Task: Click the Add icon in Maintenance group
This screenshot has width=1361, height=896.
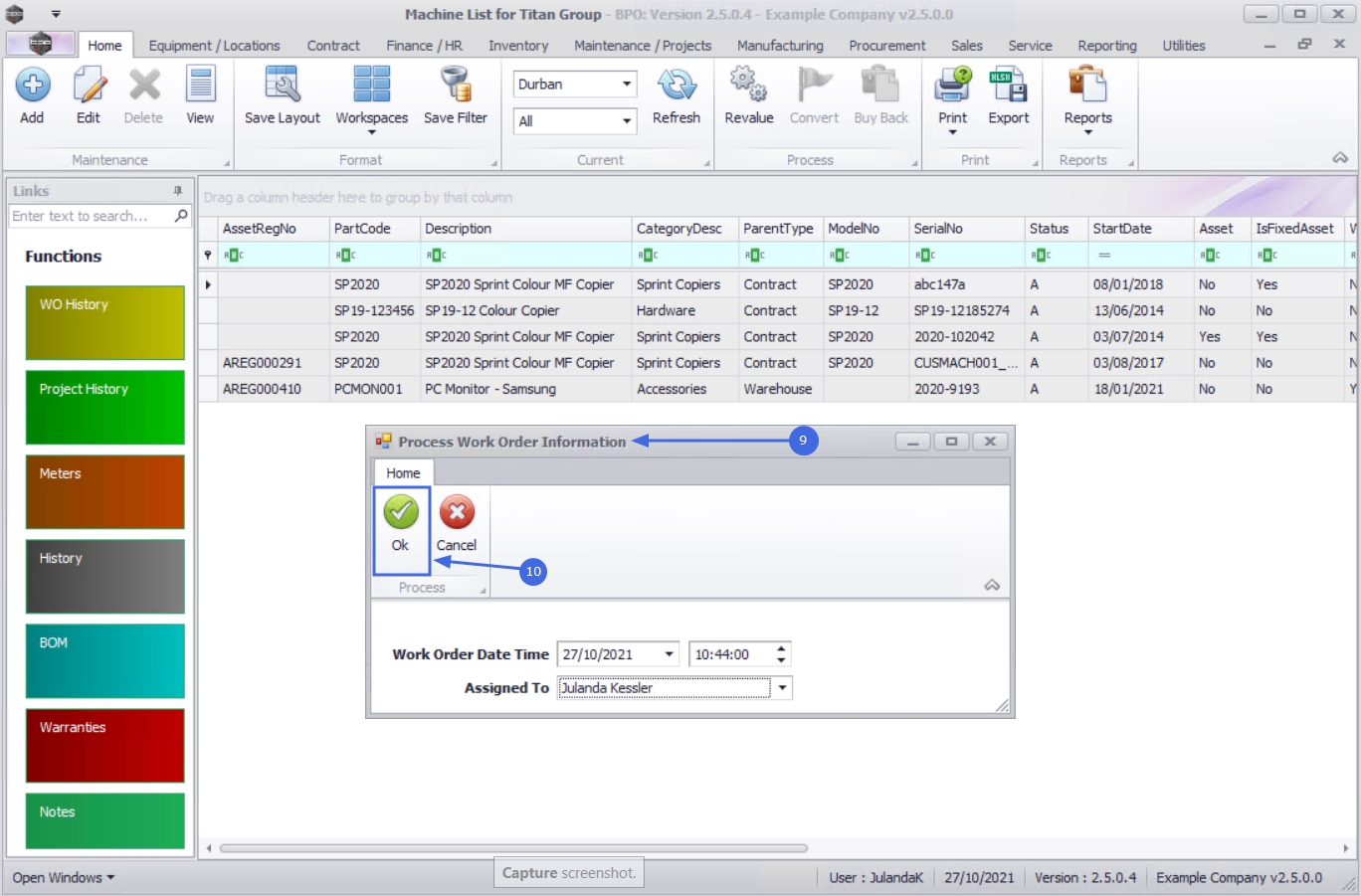Action: (x=32, y=86)
